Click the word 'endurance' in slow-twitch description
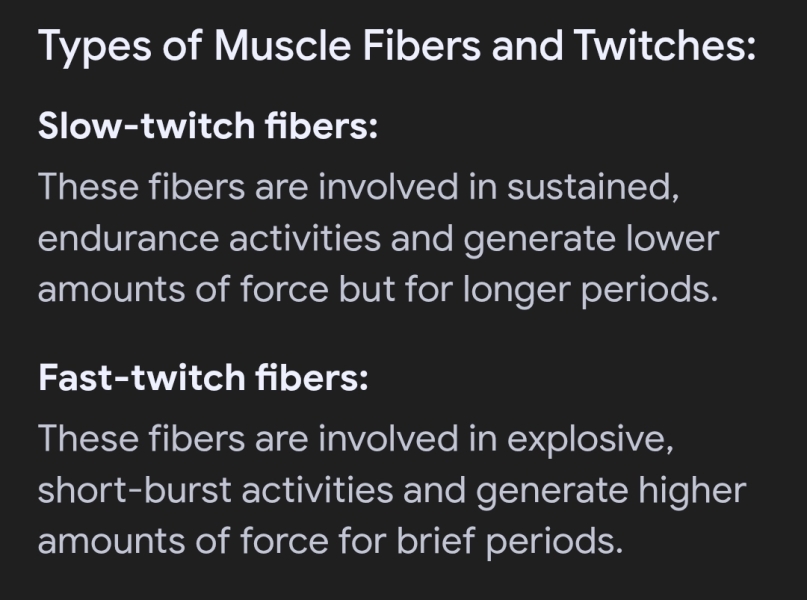Screen dimensions: 807x600 point(128,239)
